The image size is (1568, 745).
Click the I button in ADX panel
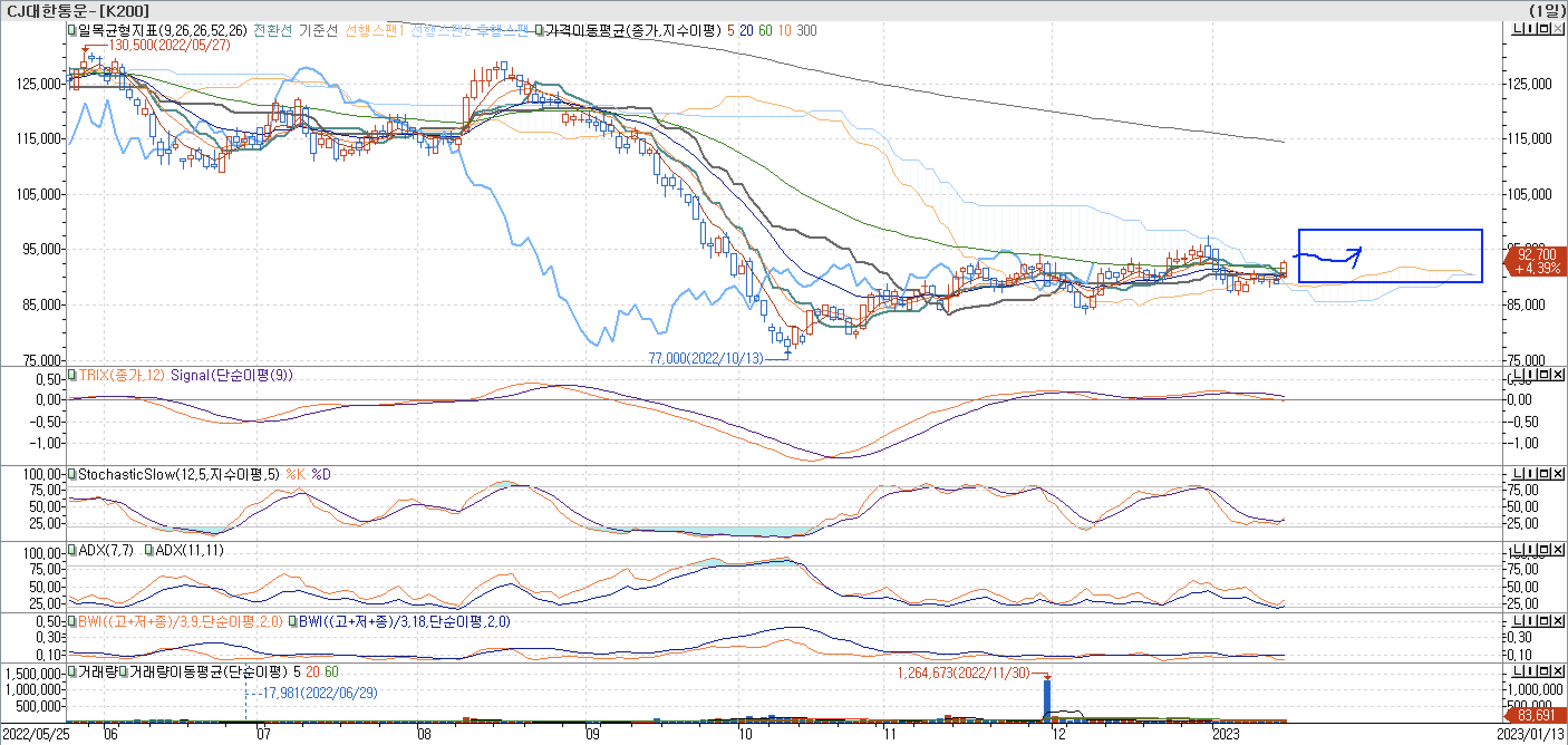coord(1531,549)
